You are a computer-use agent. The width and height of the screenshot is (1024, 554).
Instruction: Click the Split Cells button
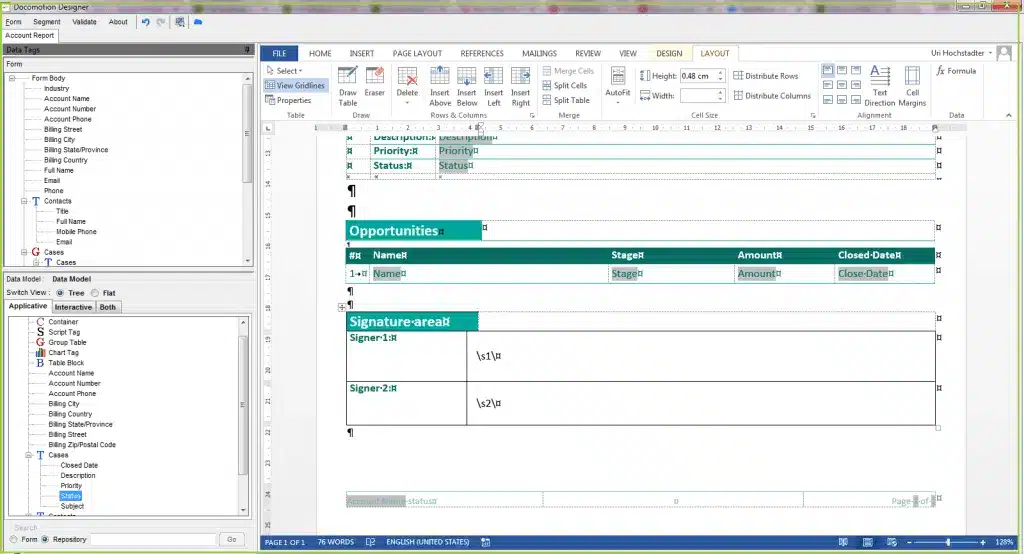pos(569,86)
